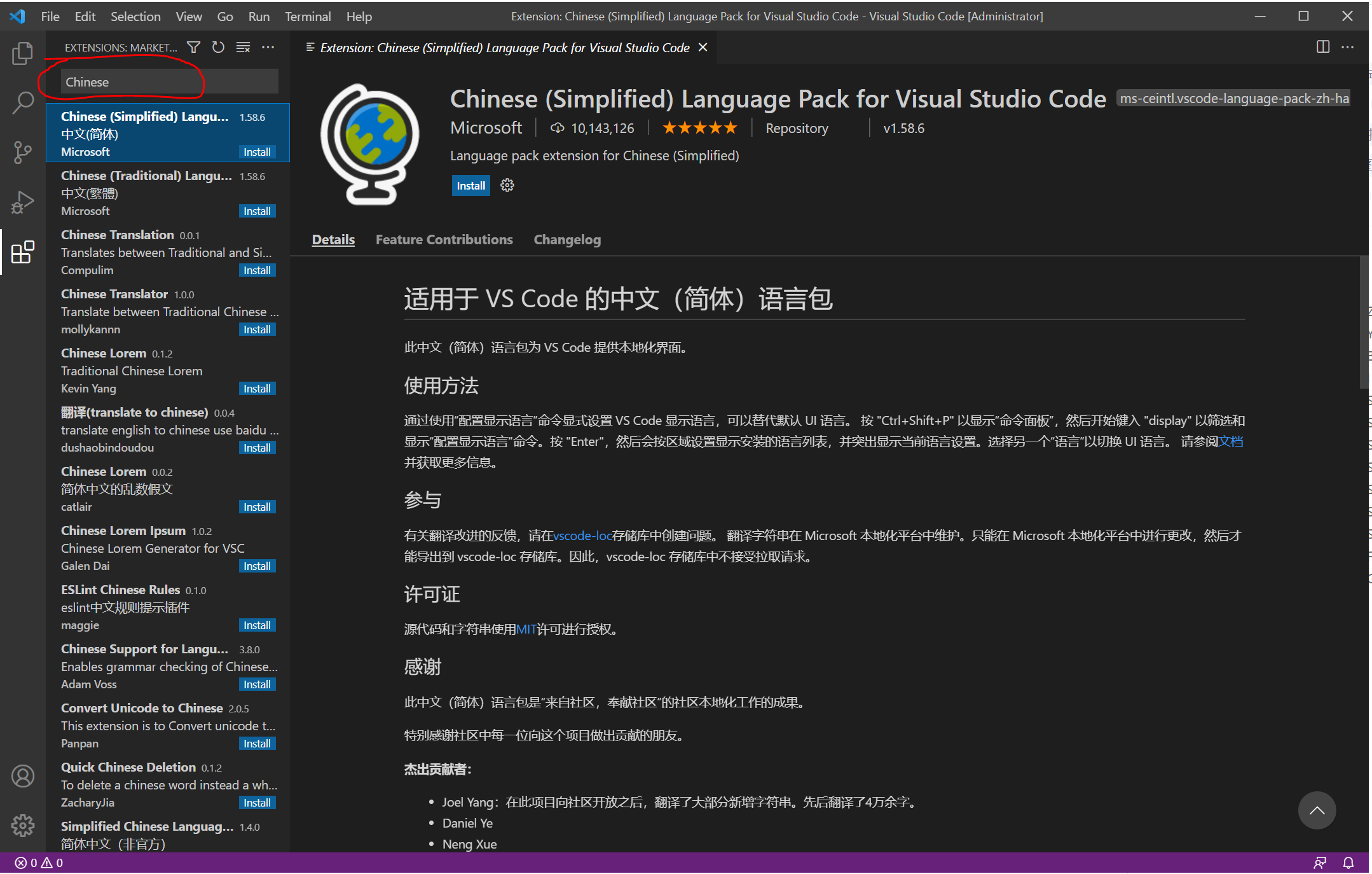Open the Split Editor icon near the tab bar

tap(1323, 46)
